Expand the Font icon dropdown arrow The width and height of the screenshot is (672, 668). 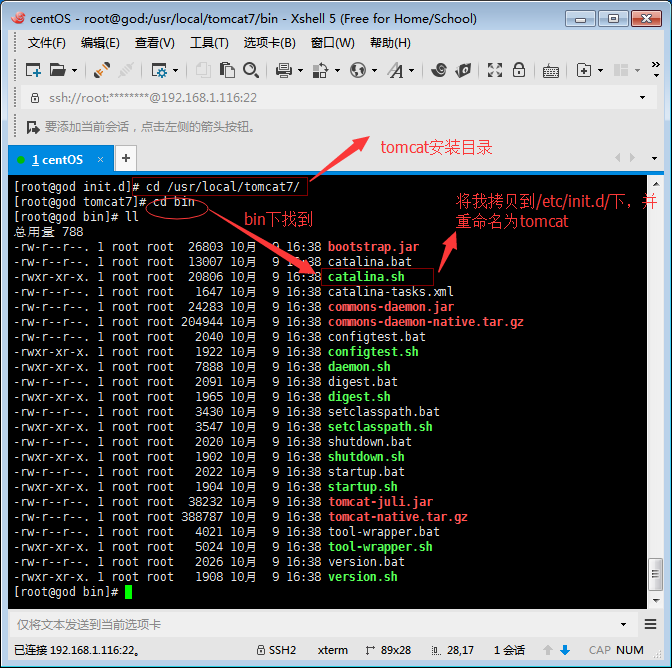411,70
